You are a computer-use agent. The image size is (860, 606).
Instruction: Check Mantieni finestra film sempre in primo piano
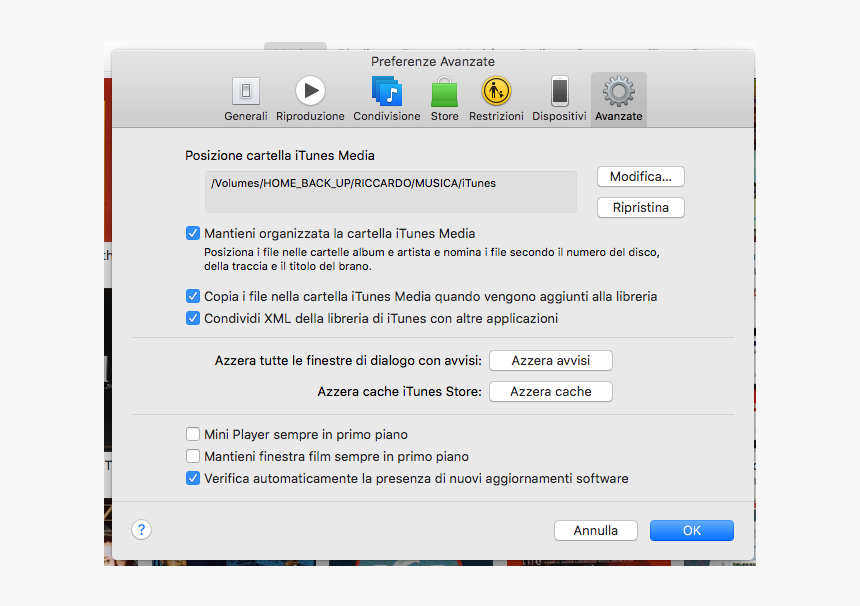pyautogui.click(x=193, y=456)
